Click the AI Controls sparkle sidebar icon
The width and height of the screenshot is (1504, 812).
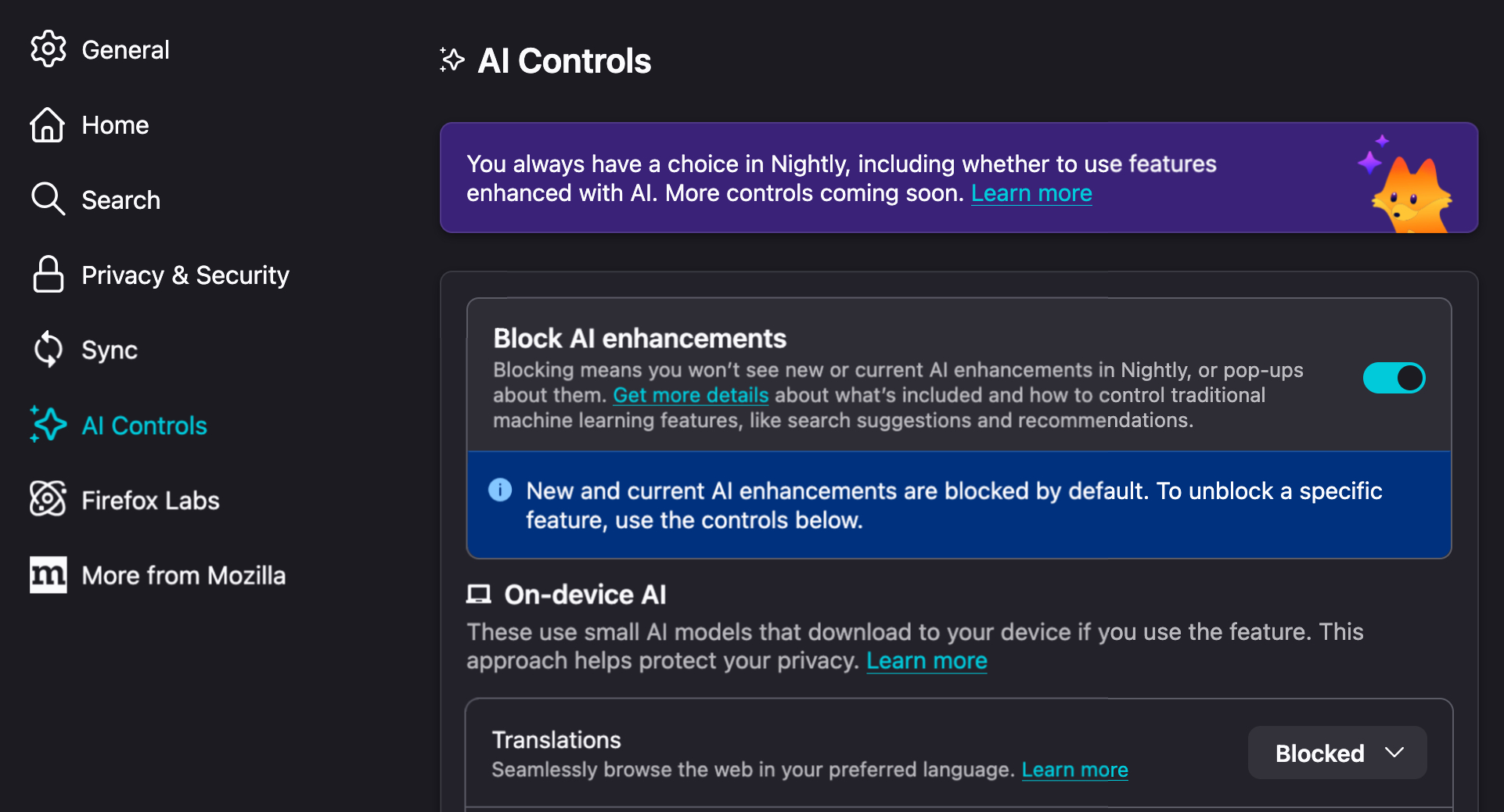(48, 425)
